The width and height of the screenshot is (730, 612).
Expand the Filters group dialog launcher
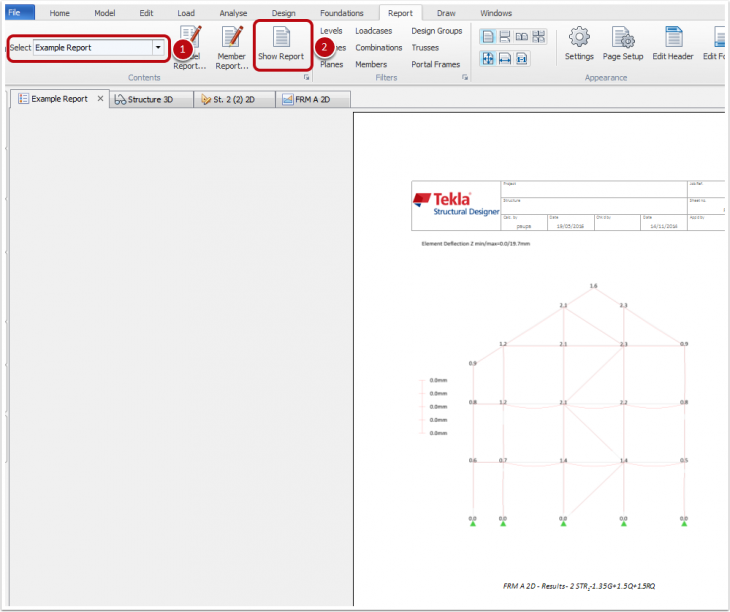click(x=465, y=77)
